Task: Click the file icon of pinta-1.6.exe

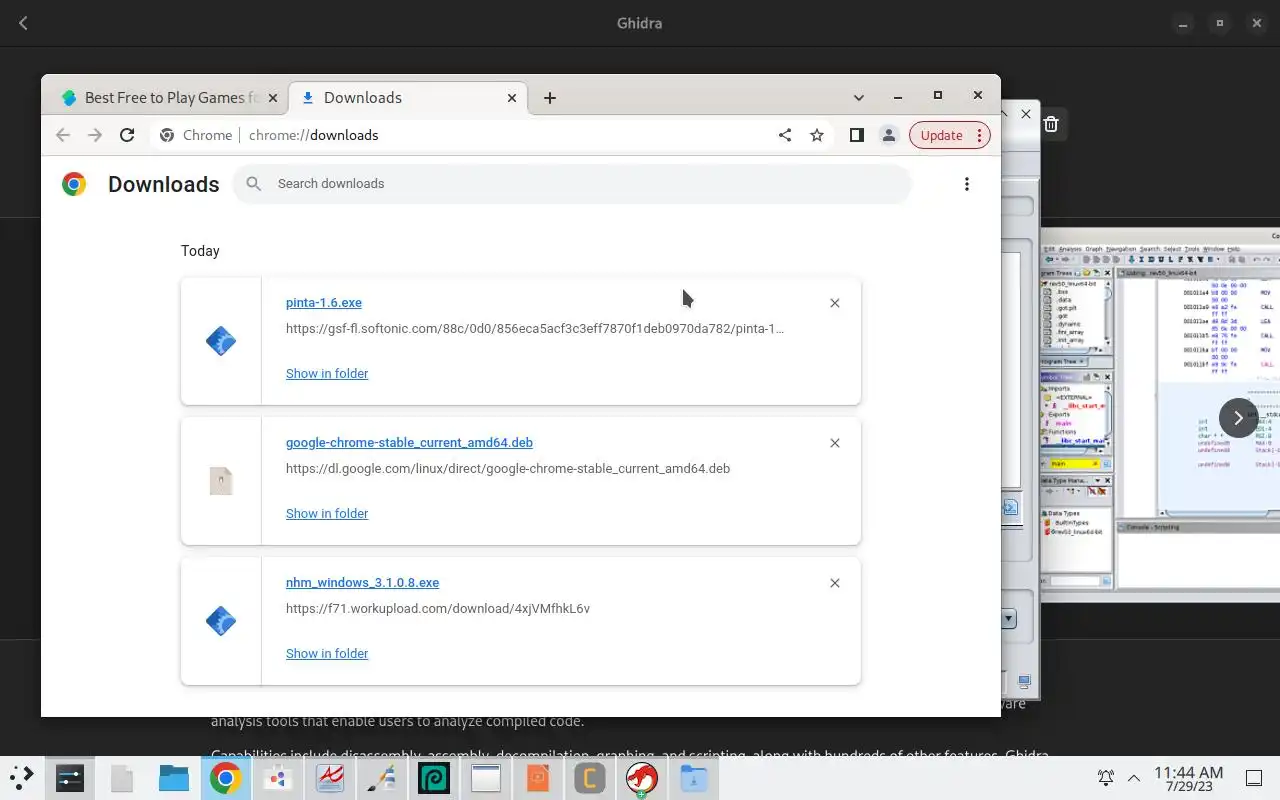Action: 221,341
